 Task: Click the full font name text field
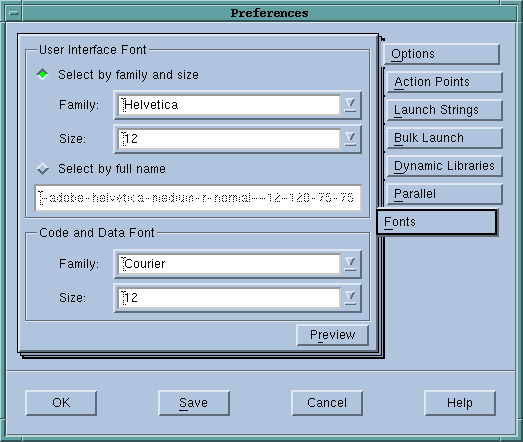(x=198, y=198)
